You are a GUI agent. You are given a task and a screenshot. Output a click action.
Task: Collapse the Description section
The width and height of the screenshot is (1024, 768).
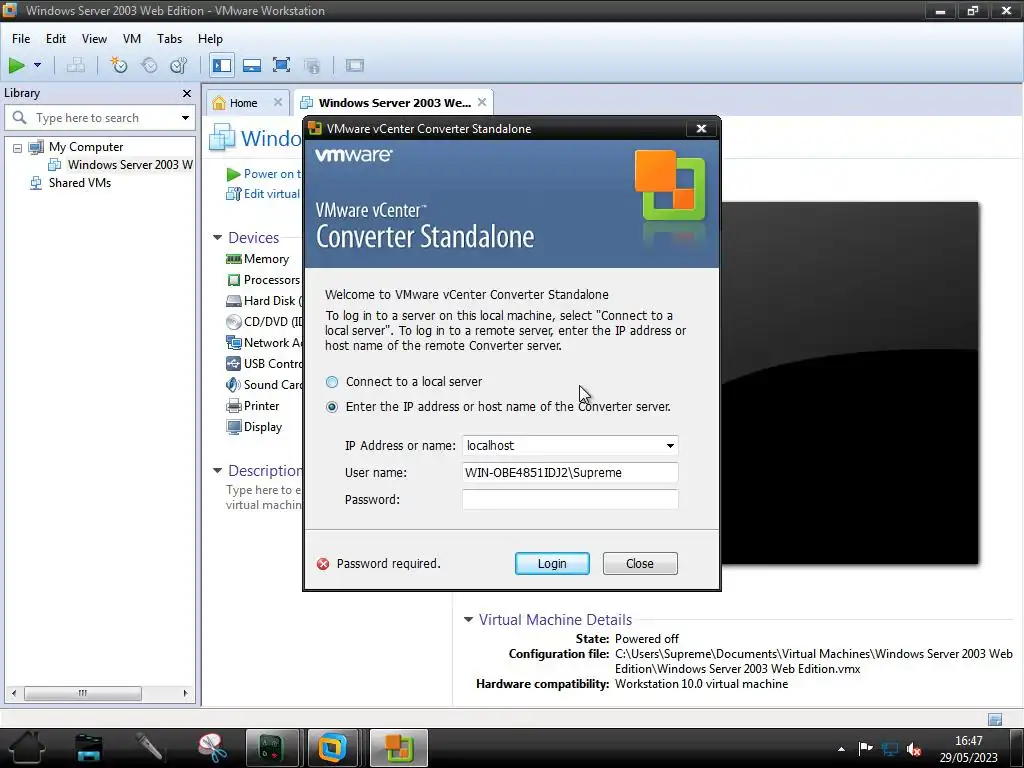click(217, 470)
